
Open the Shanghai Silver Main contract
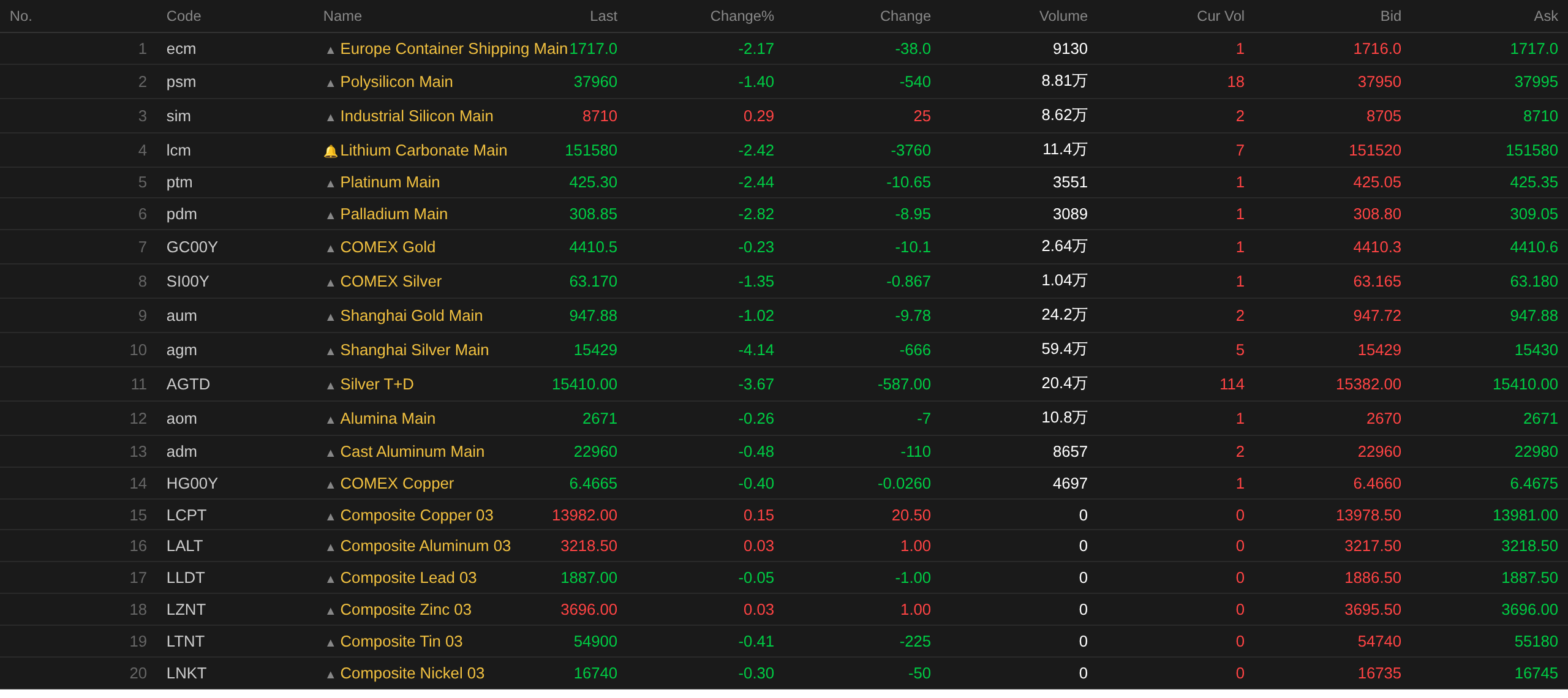[x=414, y=350]
